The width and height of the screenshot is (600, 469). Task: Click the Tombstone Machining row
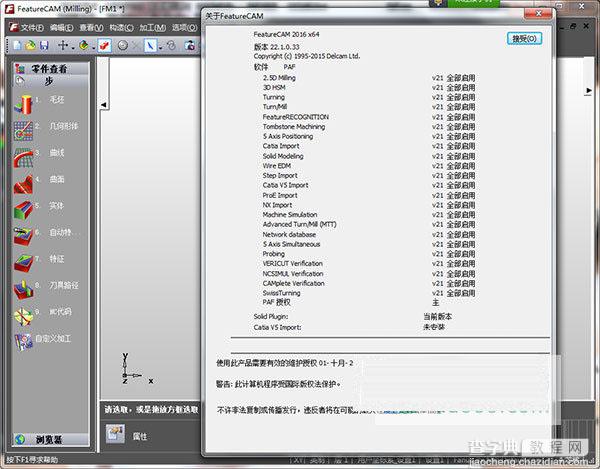click(369, 127)
